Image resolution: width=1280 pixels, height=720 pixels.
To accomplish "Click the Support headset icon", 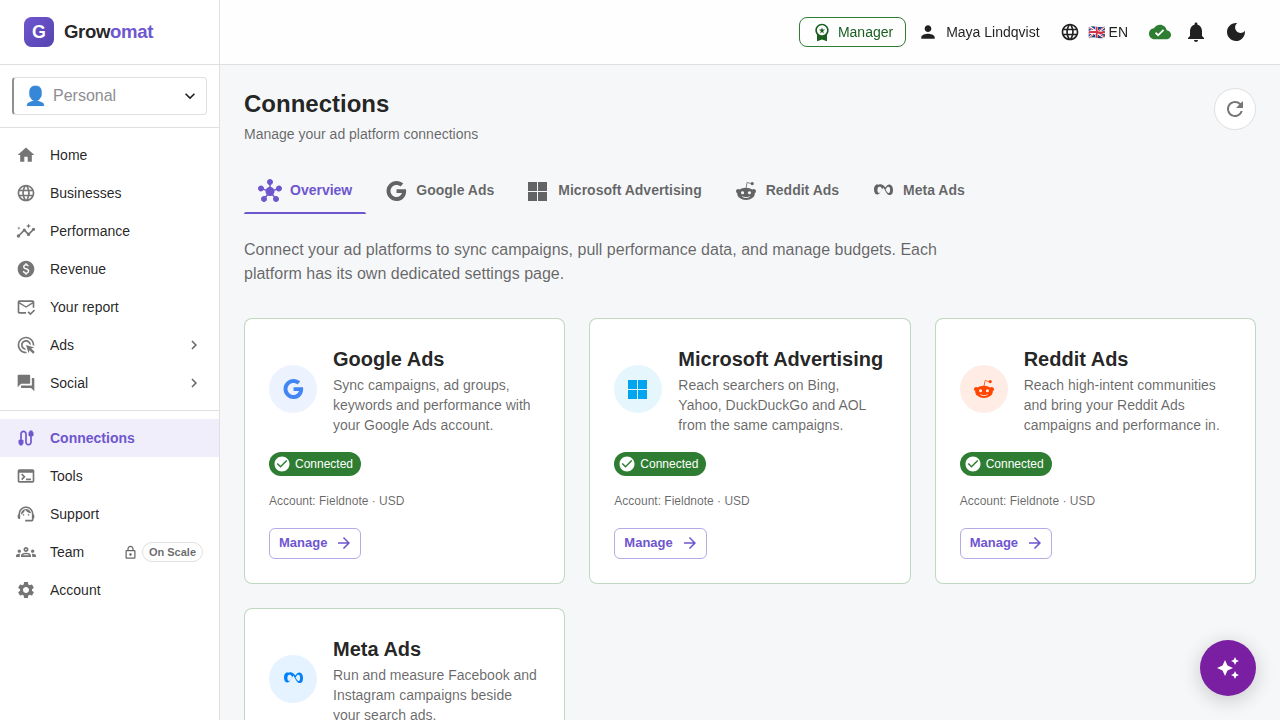I will [26, 514].
